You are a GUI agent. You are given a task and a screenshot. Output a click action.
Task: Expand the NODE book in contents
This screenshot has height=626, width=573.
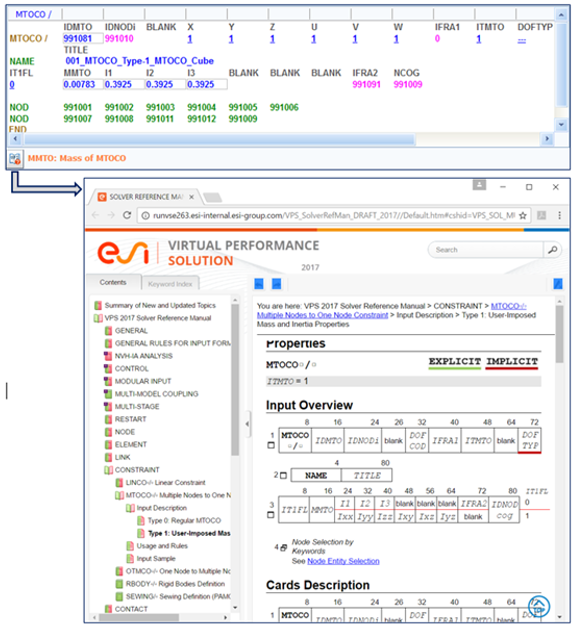pos(108,432)
